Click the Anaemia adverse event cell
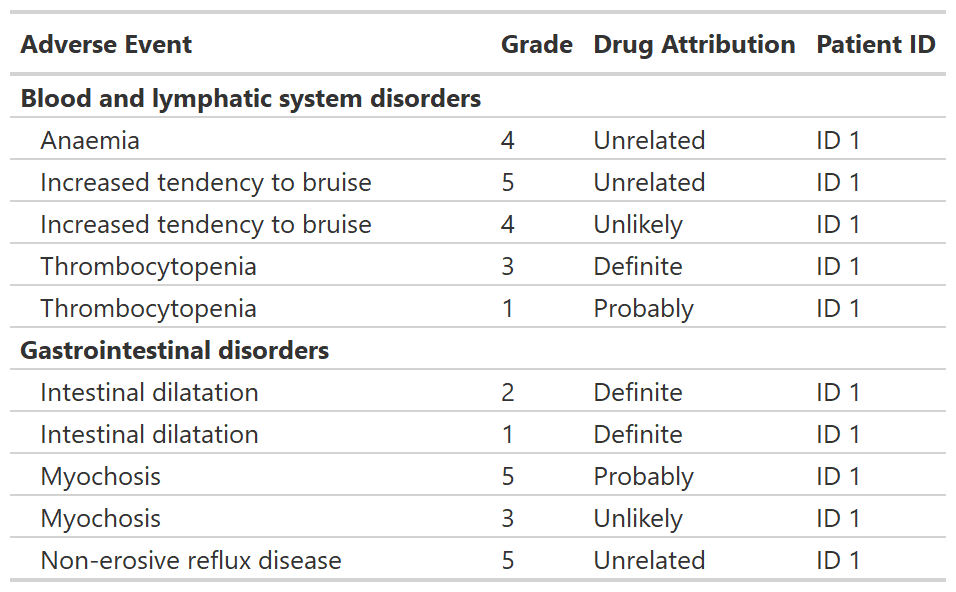Viewport: 956px width, 592px height. (x=90, y=141)
